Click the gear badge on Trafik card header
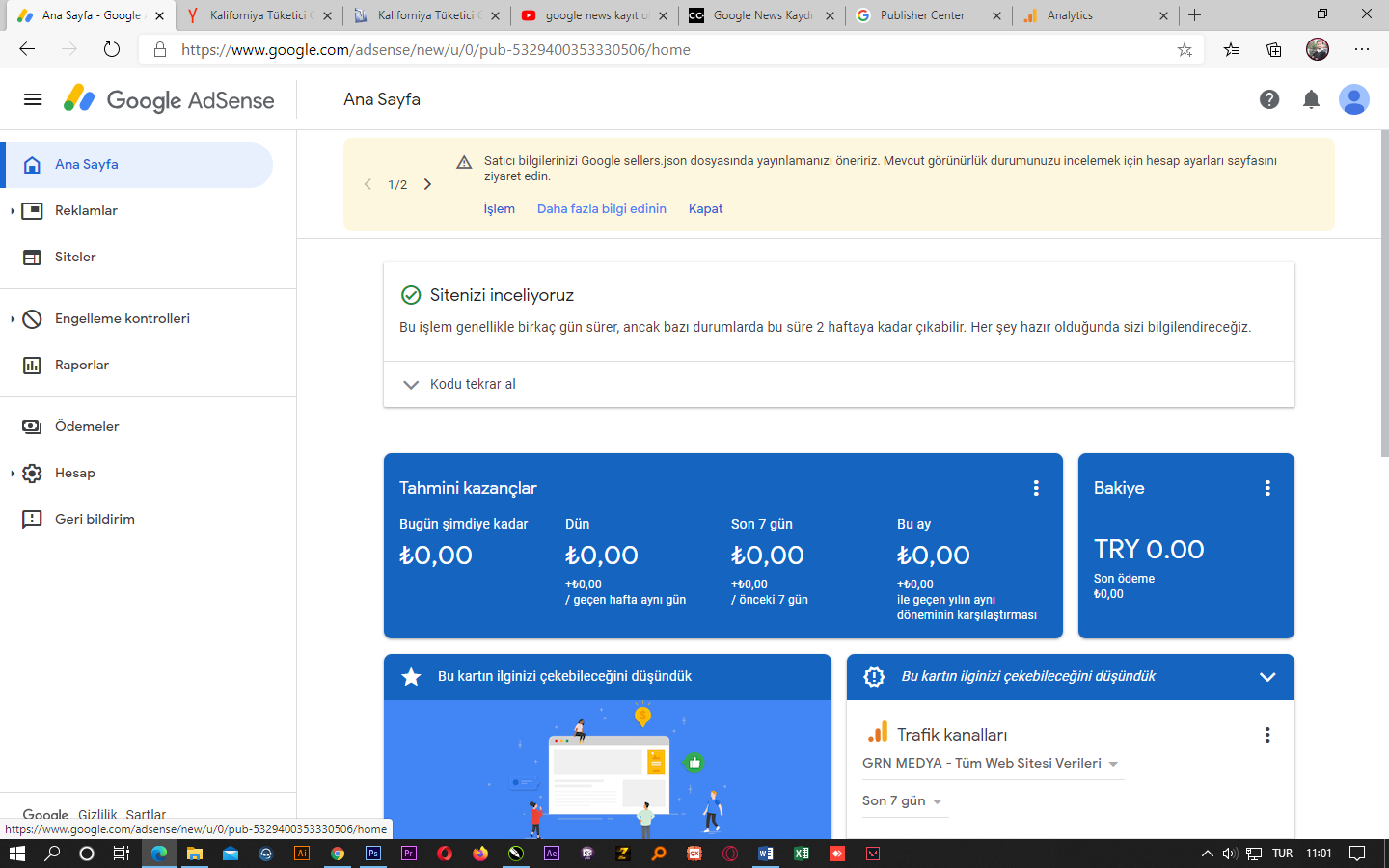 874,677
